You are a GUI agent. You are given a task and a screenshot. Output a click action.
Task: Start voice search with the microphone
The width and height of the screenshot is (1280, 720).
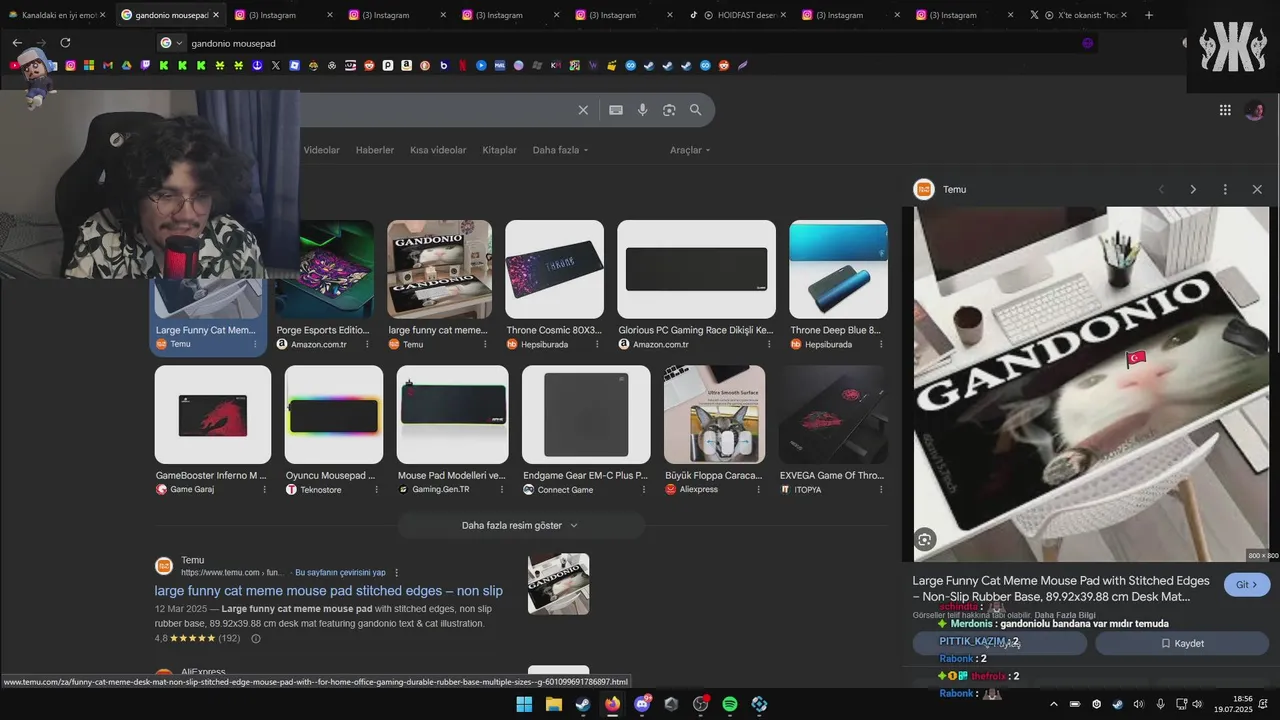pyautogui.click(x=643, y=110)
